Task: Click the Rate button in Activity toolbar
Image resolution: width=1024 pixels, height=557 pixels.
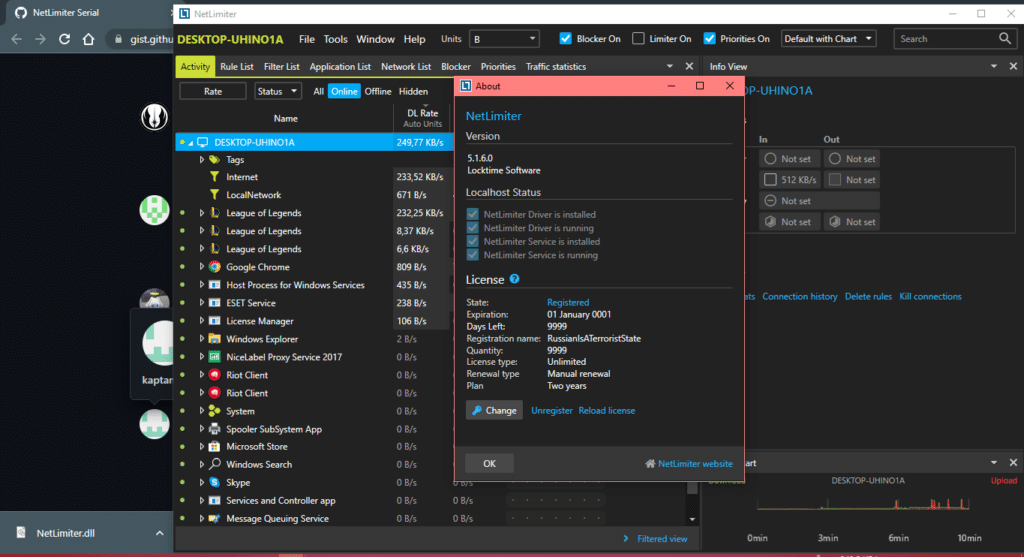Action: pos(213,91)
